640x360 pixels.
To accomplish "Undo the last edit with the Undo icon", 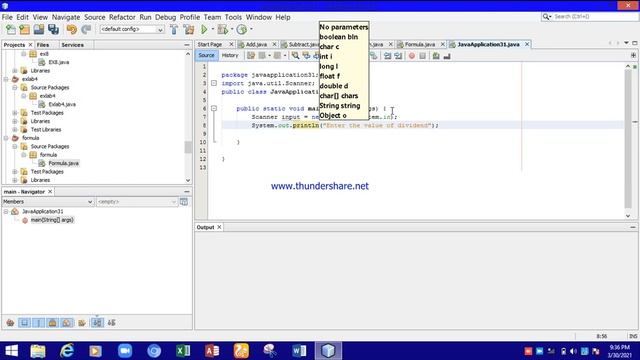I will [72, 29].
